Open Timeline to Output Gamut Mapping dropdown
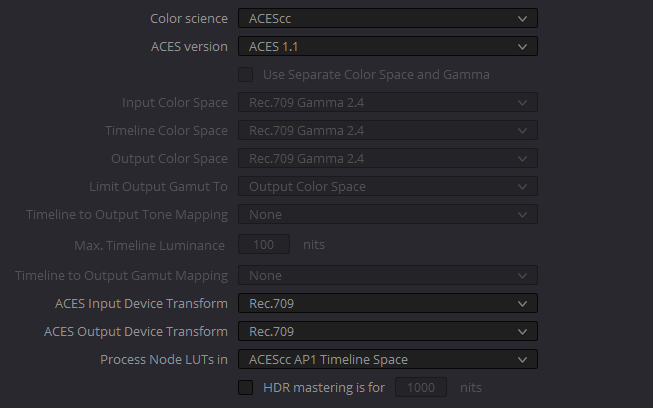The height and width of the screenshot is (408, 653). [388, 275]
